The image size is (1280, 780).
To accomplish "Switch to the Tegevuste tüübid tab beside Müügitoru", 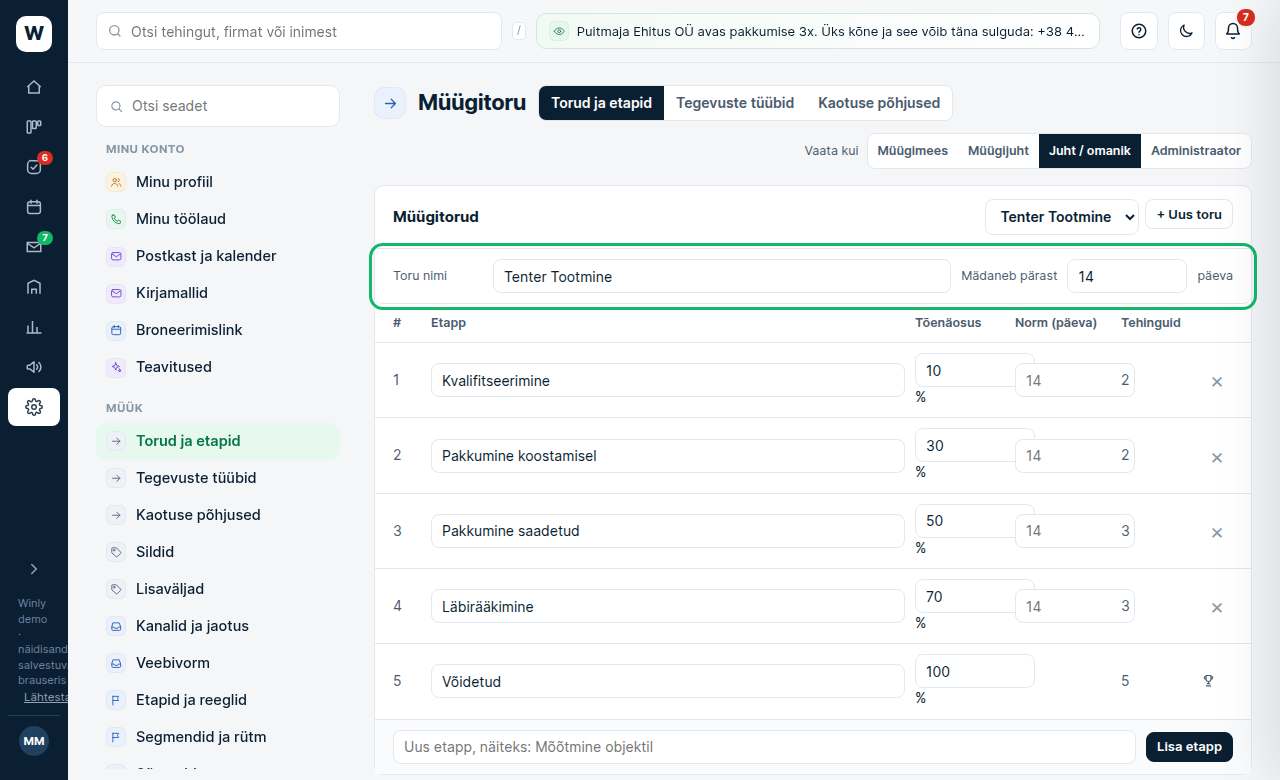I will click(735, 103).
